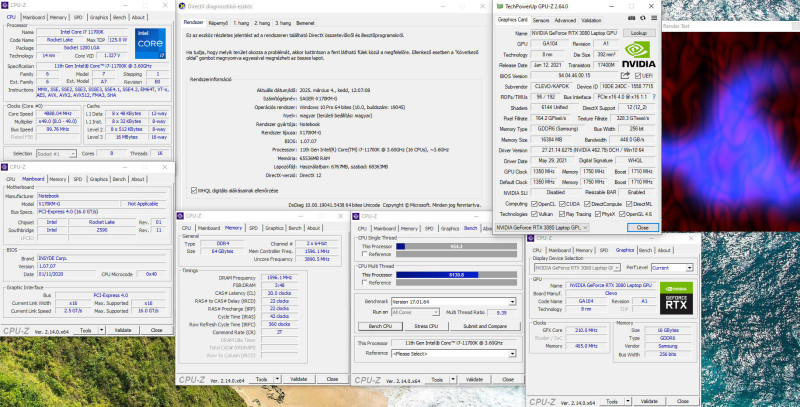800x407 pixels.
Task: Open the Selection Socket #1 dropdown
Action: click(56, 154)
